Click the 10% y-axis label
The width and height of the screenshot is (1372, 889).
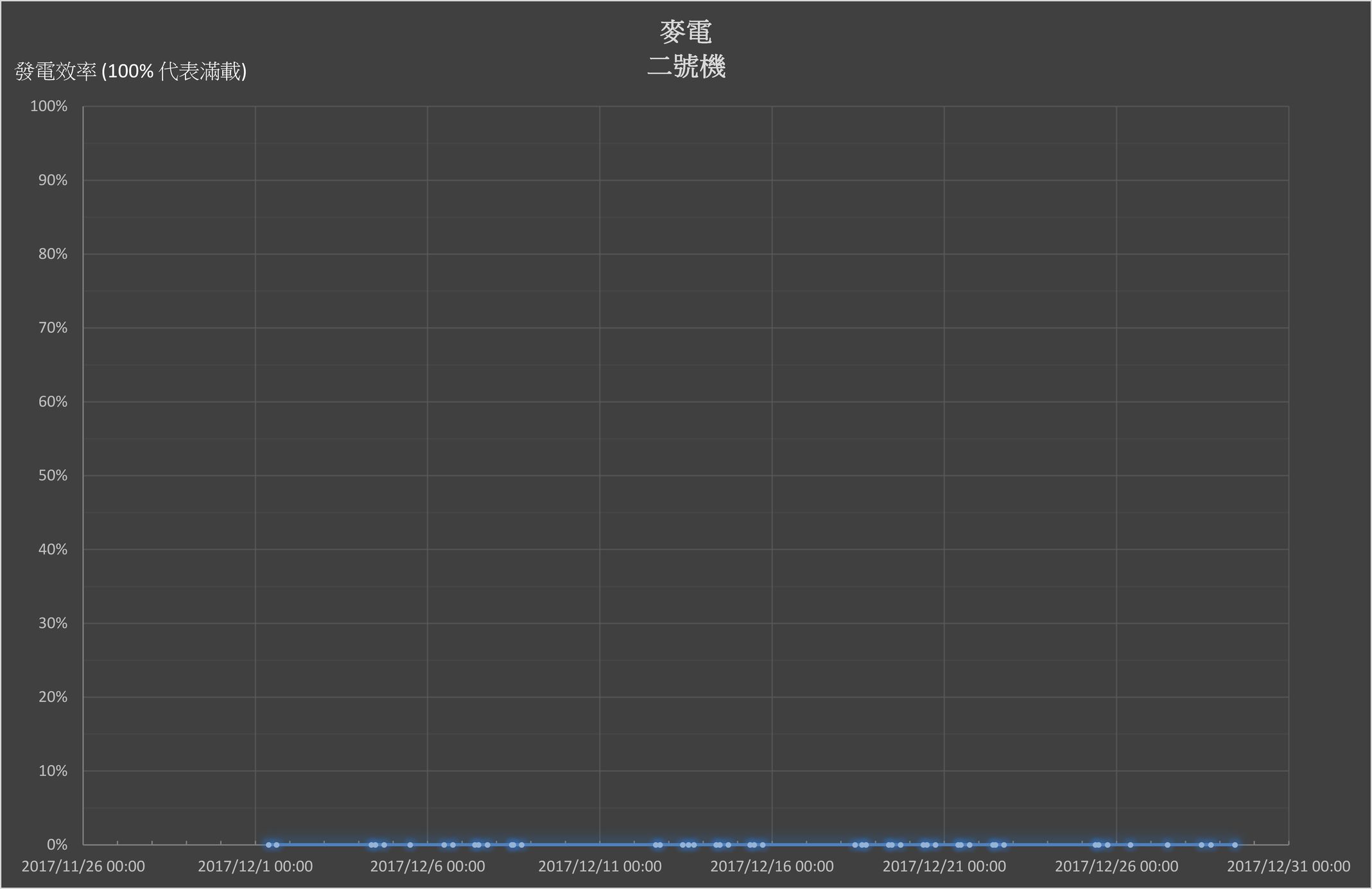coord(53,771)
